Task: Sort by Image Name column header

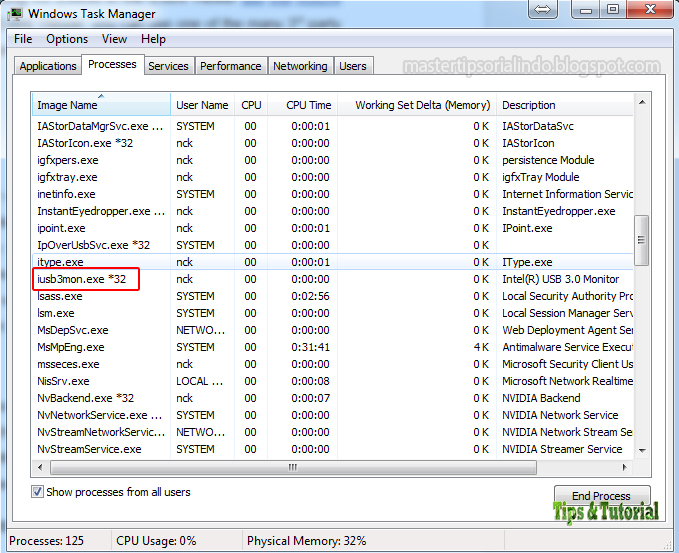Action: pos(101,105)
